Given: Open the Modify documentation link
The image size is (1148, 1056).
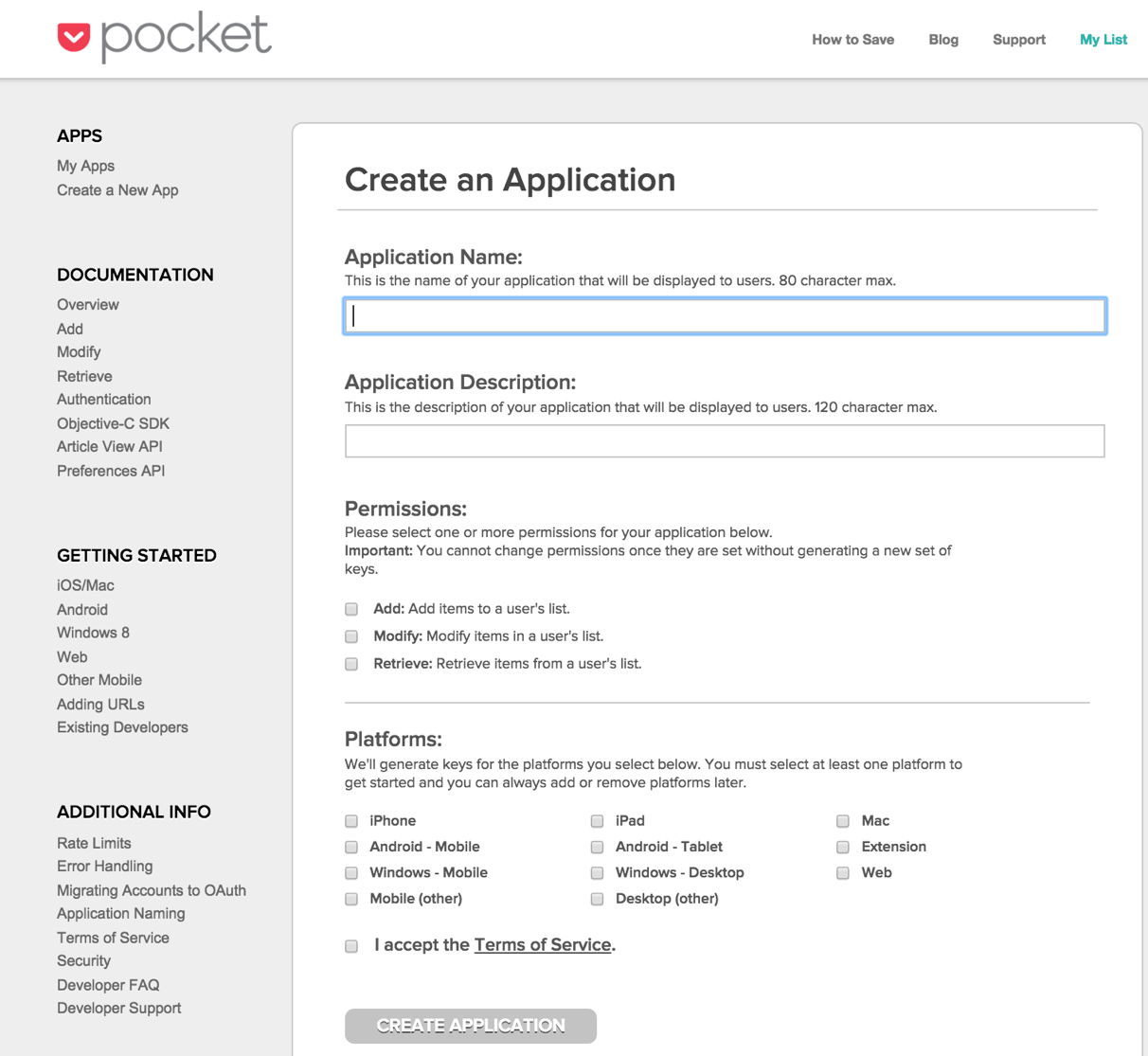Looking at the screenshot, I should (x=79, y=352).
